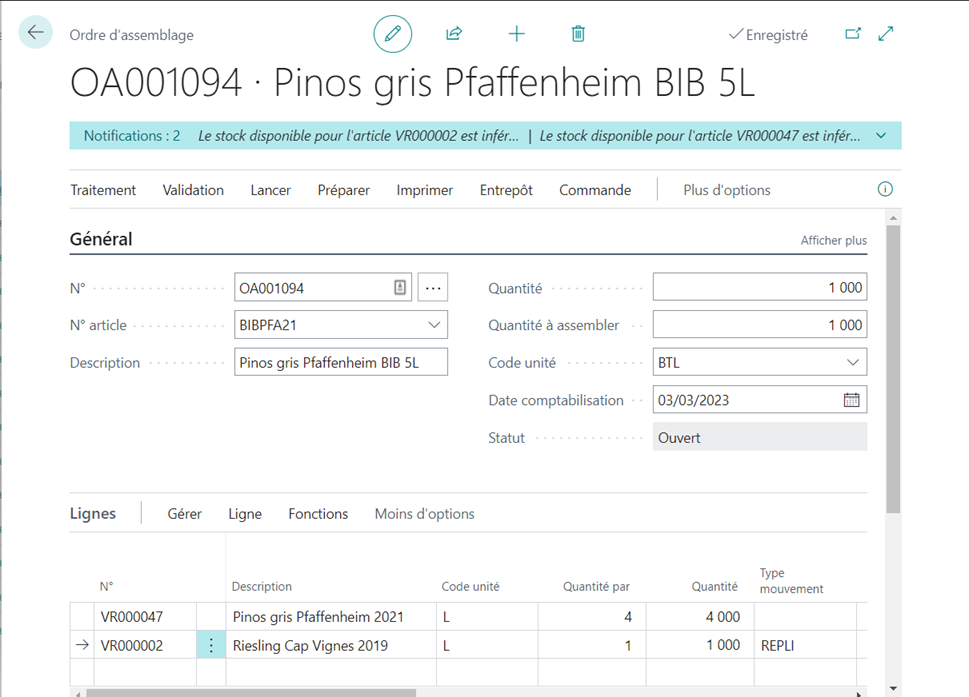Click Quantité par cell showing 4

coord(592,617)
